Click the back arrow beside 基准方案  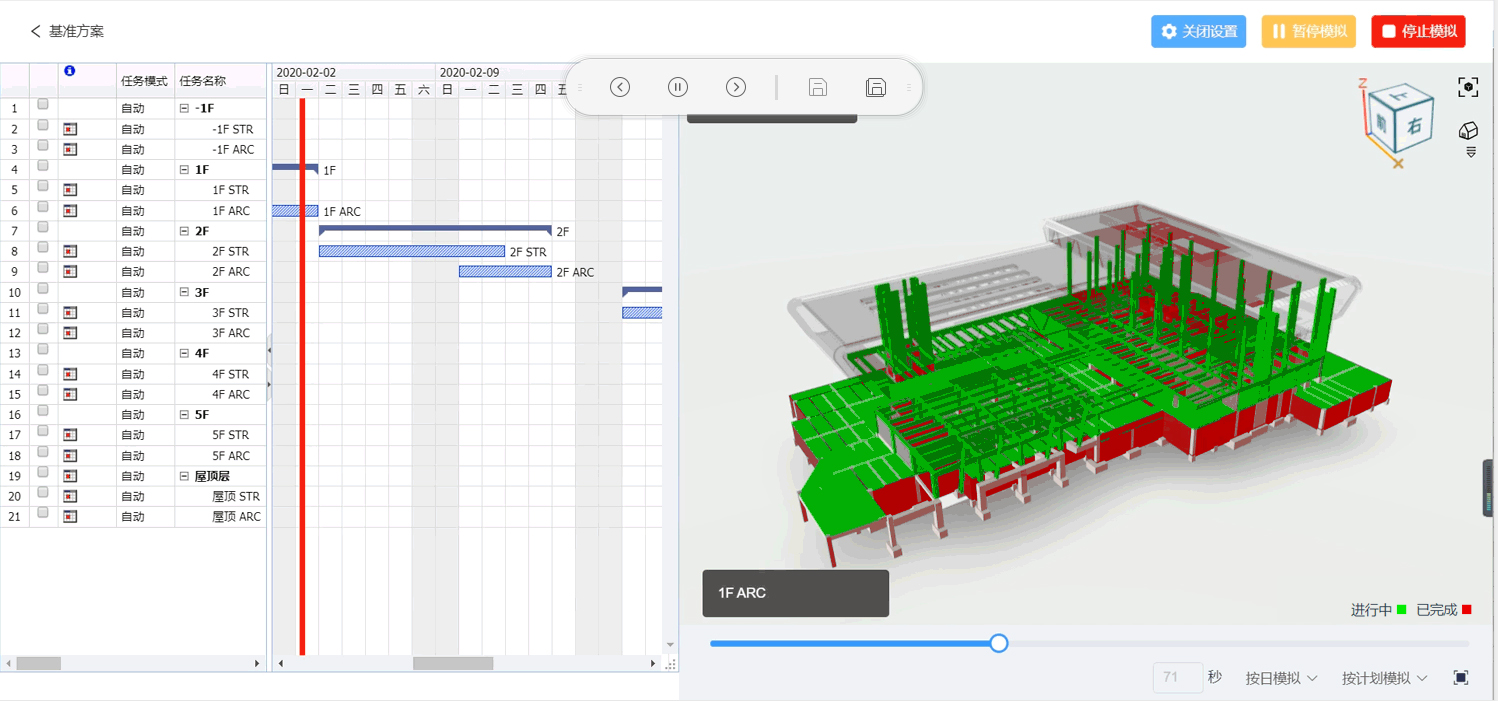pyautogui.click(x=36, y=31)
